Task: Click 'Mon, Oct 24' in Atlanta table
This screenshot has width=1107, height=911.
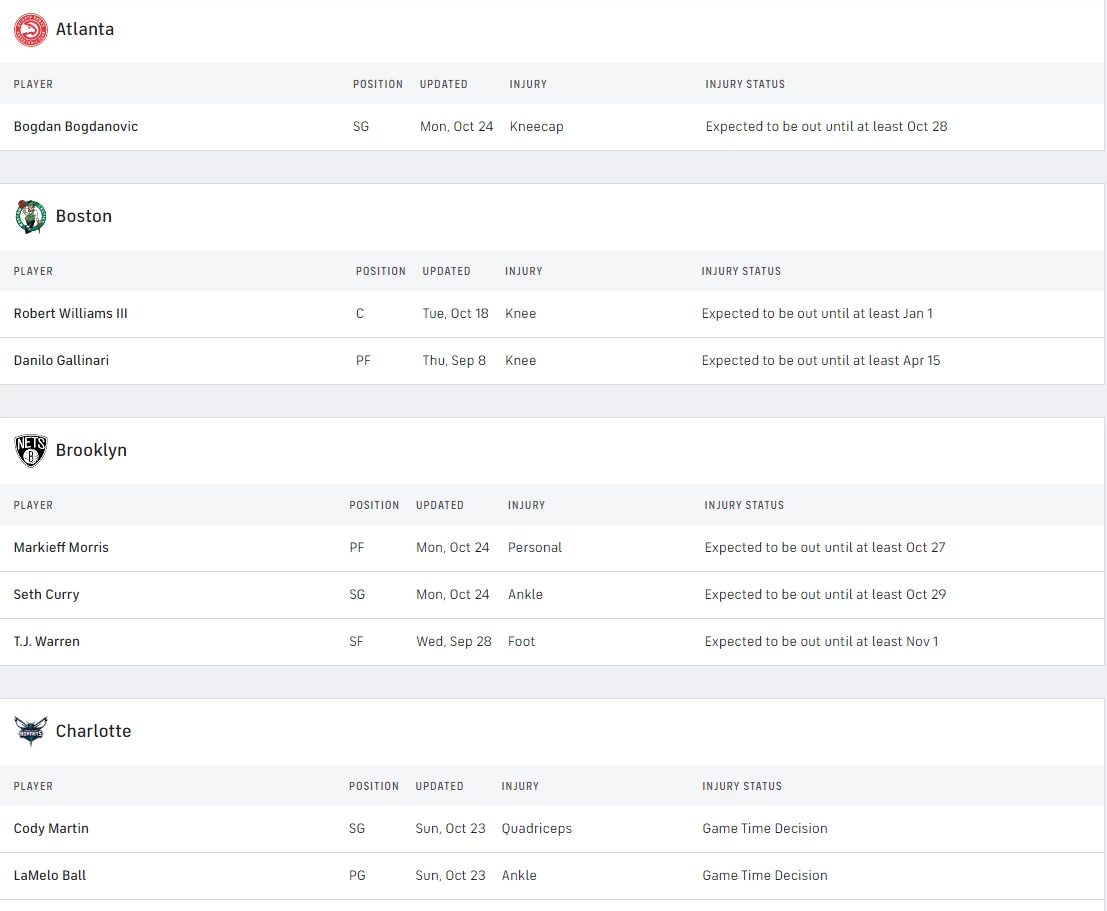Action: tap(456, 126)
